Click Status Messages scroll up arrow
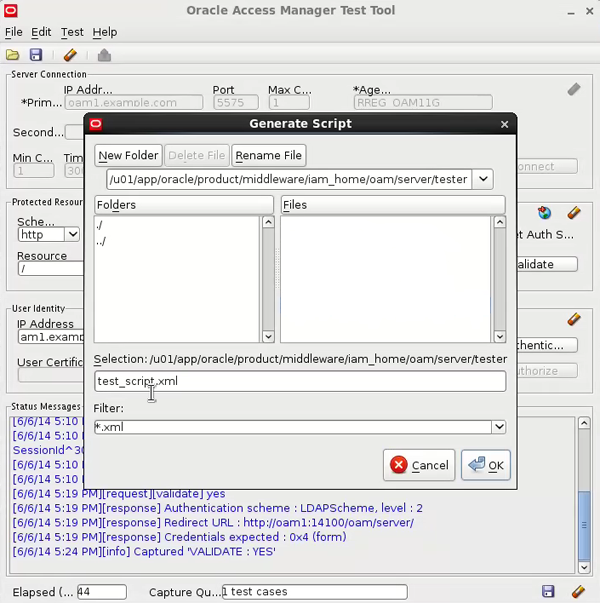The height and width of the screenshot is (603, 600). (584, 423)
